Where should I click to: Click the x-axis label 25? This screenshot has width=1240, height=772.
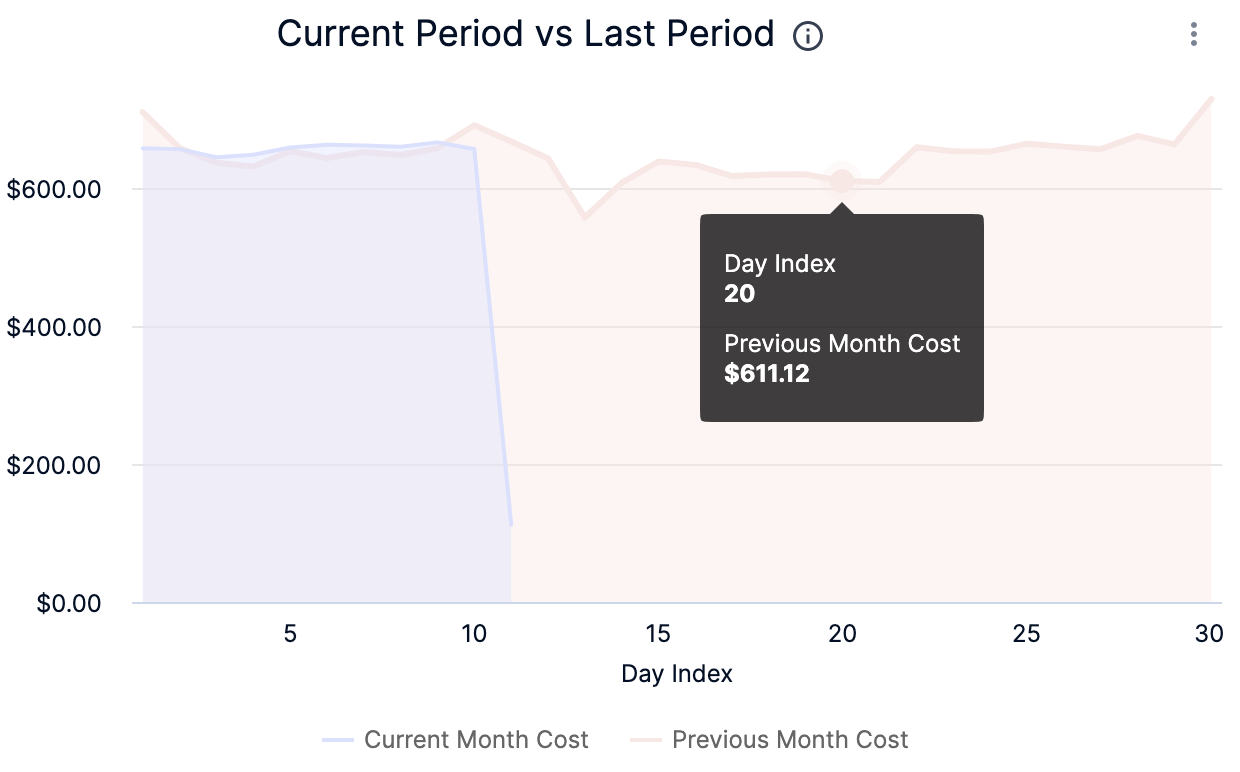pyautogui.click(x=1026, y=634)
